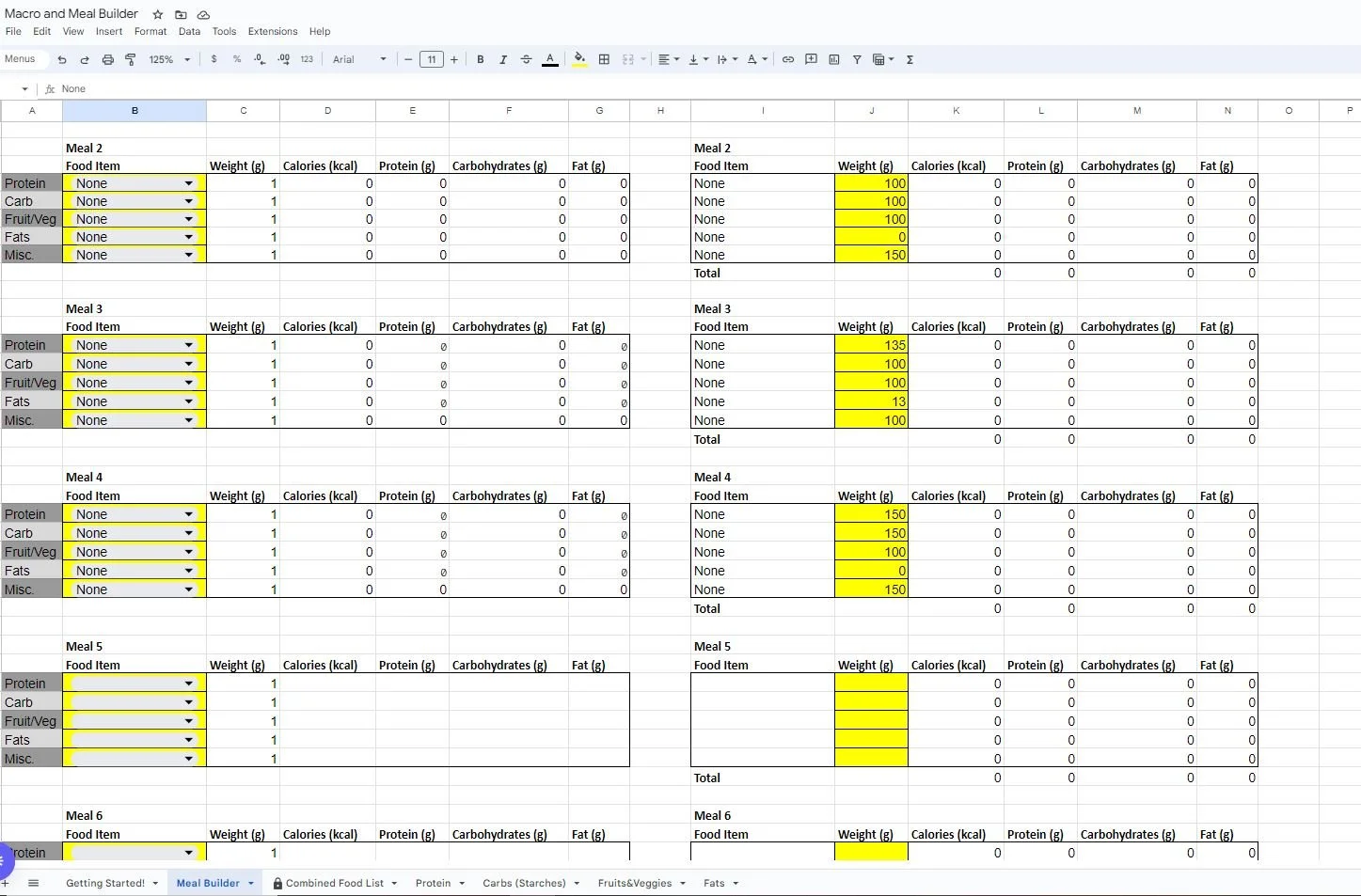The image size is (1361, 896).
Task: Switch to Carbs (Starches) sheet tab
Action: point(524,883)
